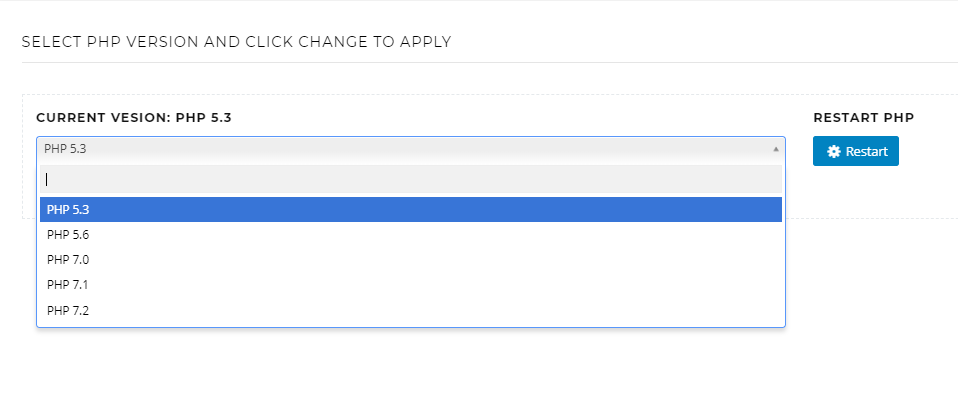The width and height of the screenshot is (958, 398).
Task: Focus the dropdown search field
Action: point(411,179)
